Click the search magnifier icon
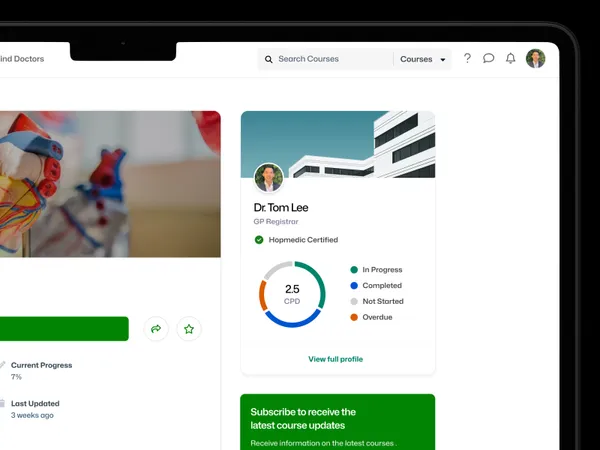The width and height of the screenshot is (600, 450). [x=269, y=59]
